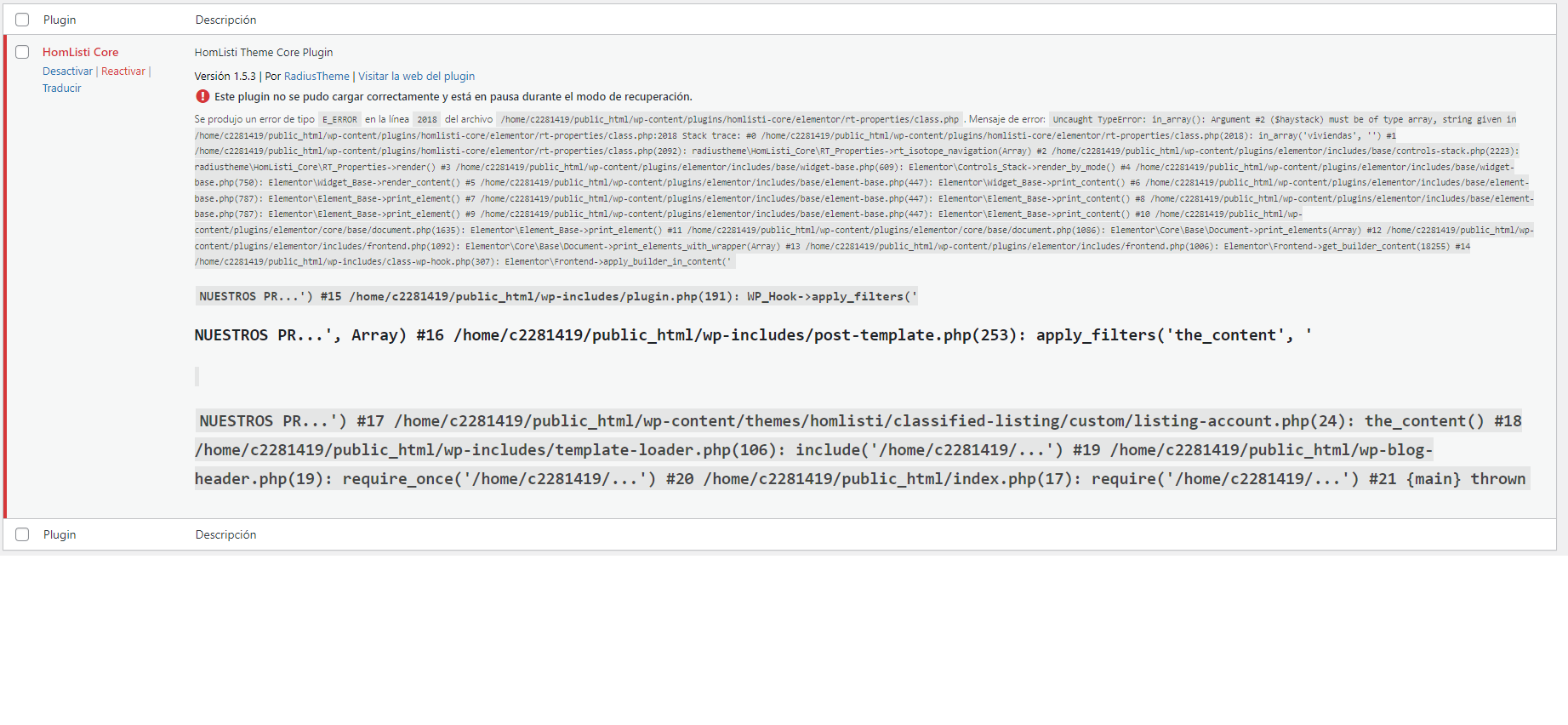Click the Reactivar link
Image resolution: width=1568 pixels, height=725 pixels.
tap(123, 71)
